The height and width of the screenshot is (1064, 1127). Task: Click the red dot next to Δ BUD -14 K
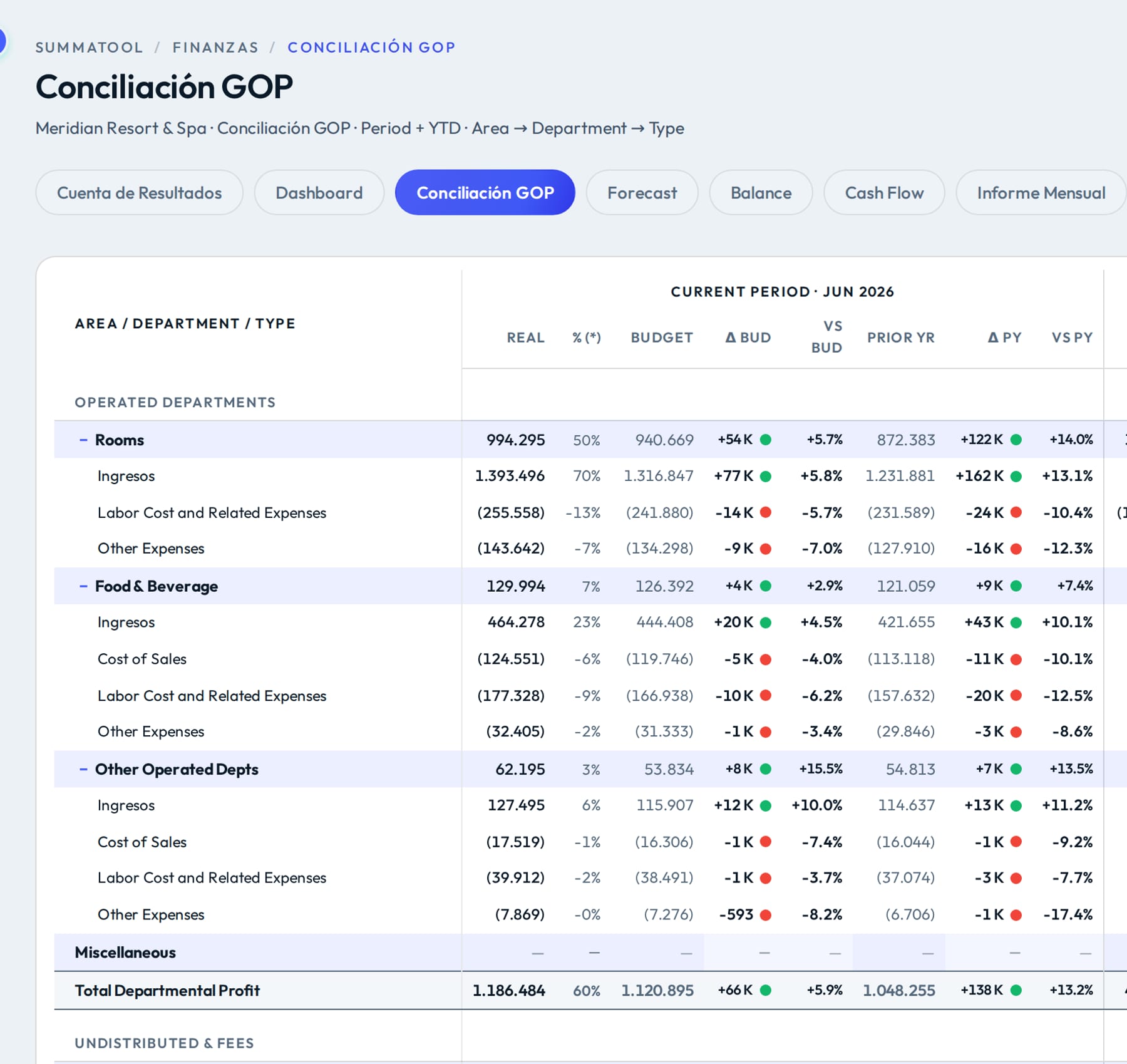(x=765, y=512)
